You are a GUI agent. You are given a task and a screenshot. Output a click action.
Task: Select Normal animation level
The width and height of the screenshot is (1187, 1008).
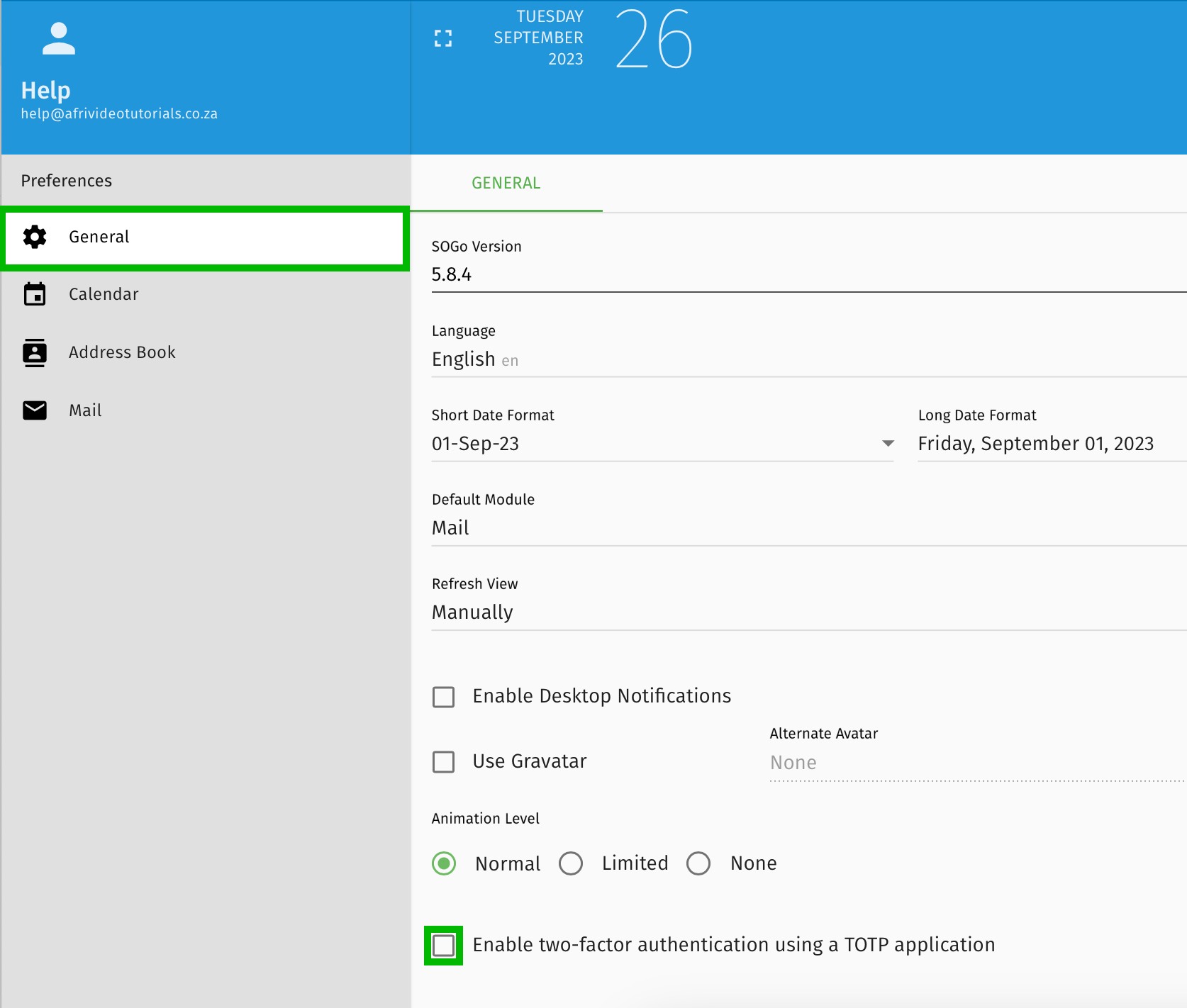tap(445, 863)
